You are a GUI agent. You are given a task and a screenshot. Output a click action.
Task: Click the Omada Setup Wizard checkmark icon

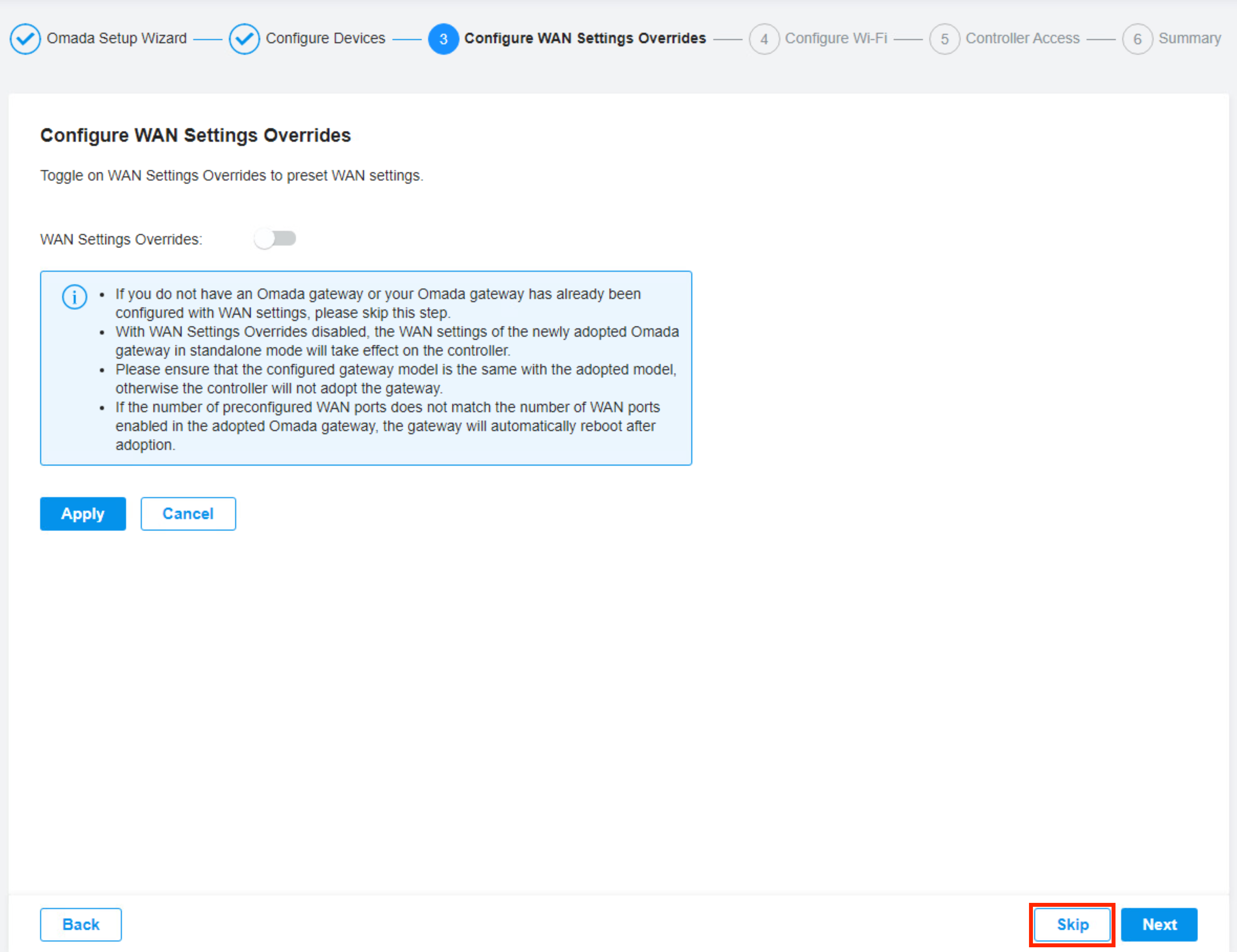[x=25, y=39]
